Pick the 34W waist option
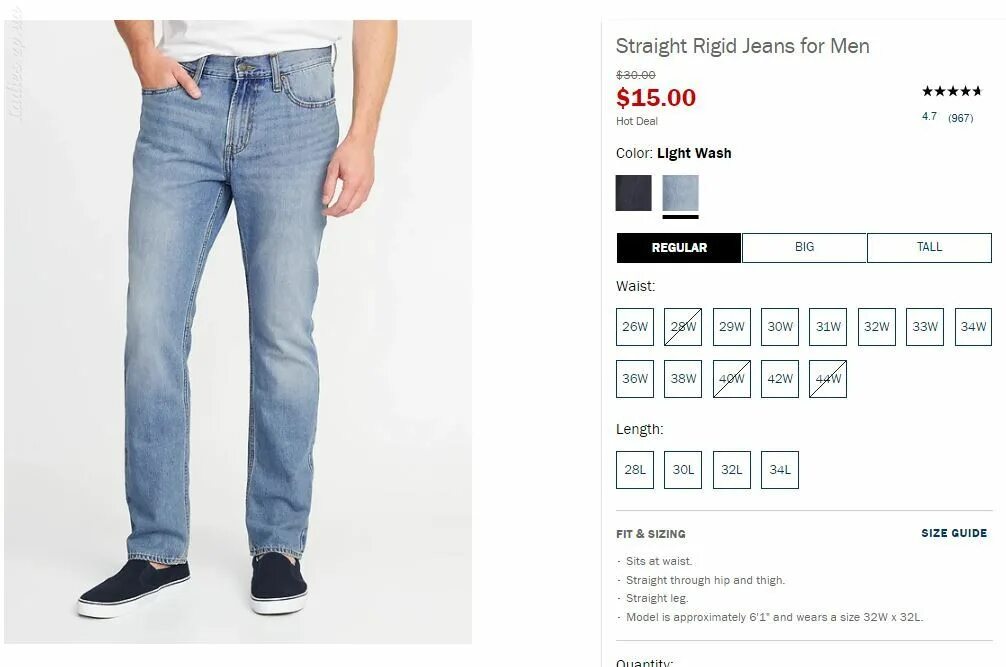 tap(973, 326)
